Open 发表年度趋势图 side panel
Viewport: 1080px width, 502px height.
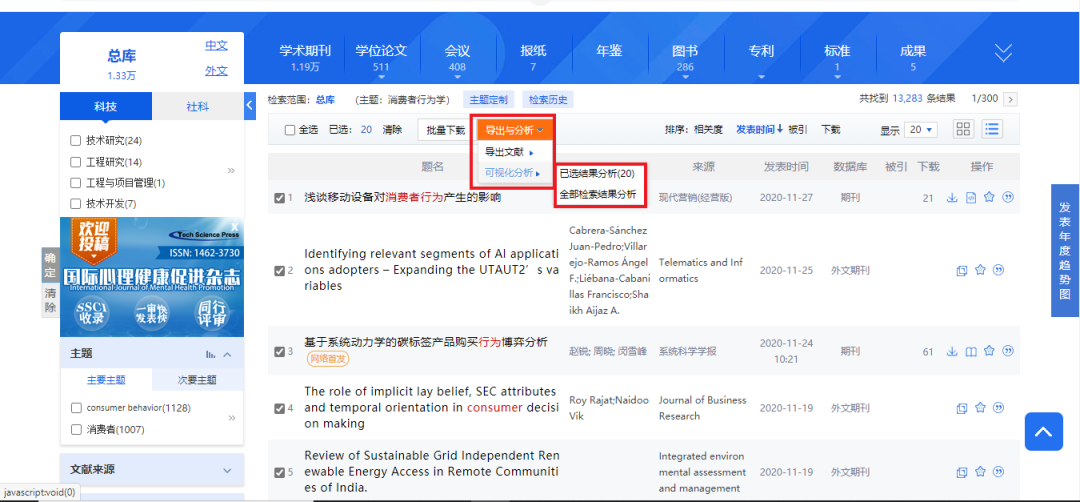click(1065, 251)
